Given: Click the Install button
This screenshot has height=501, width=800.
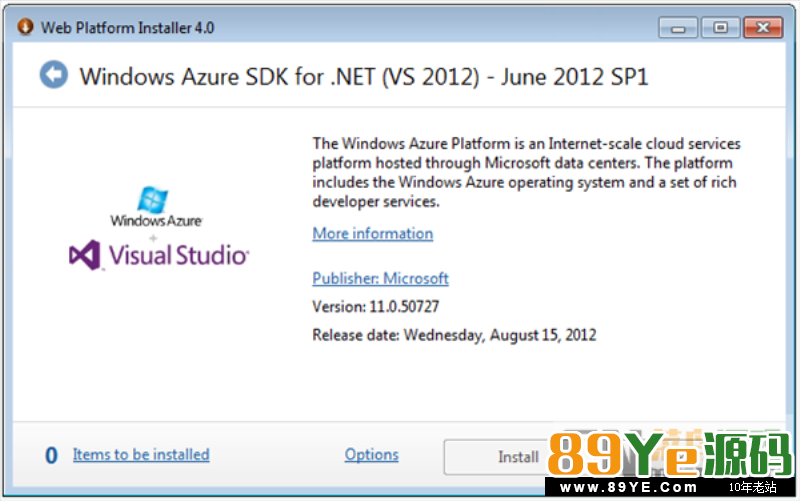Looking at the screenshot, I should (497, 457).
